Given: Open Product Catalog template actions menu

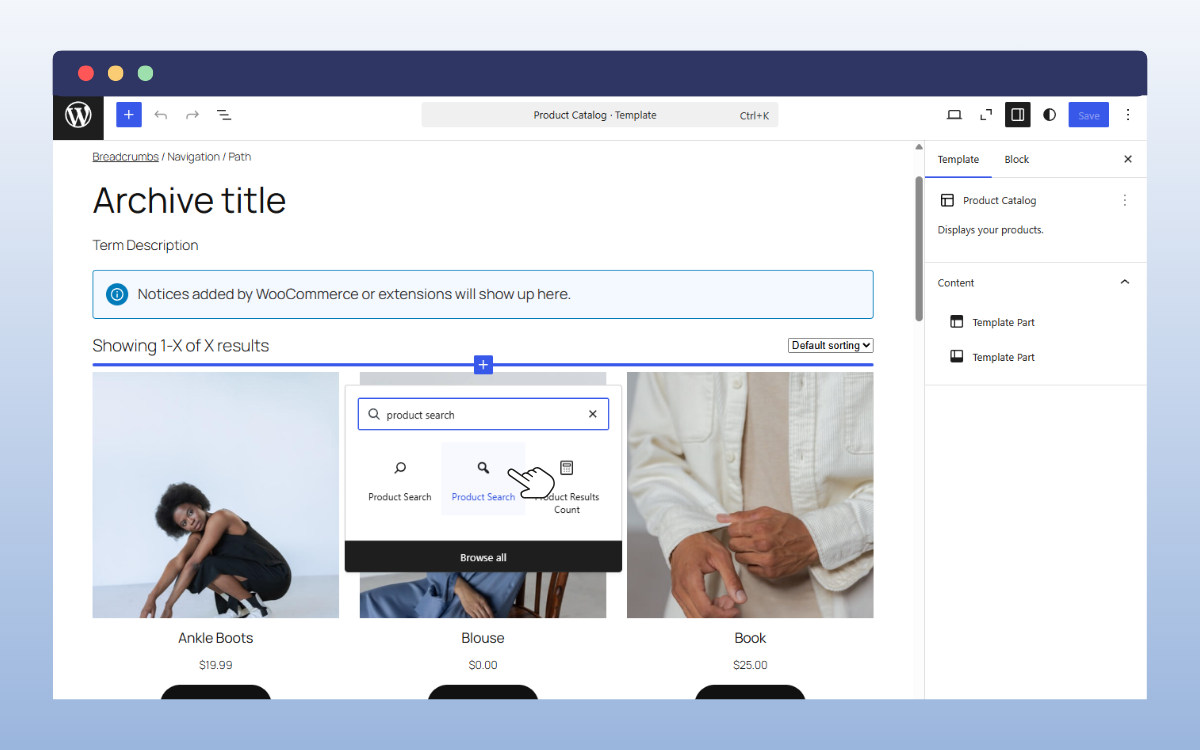Looking at the screenshot, I should point(1124,200).
